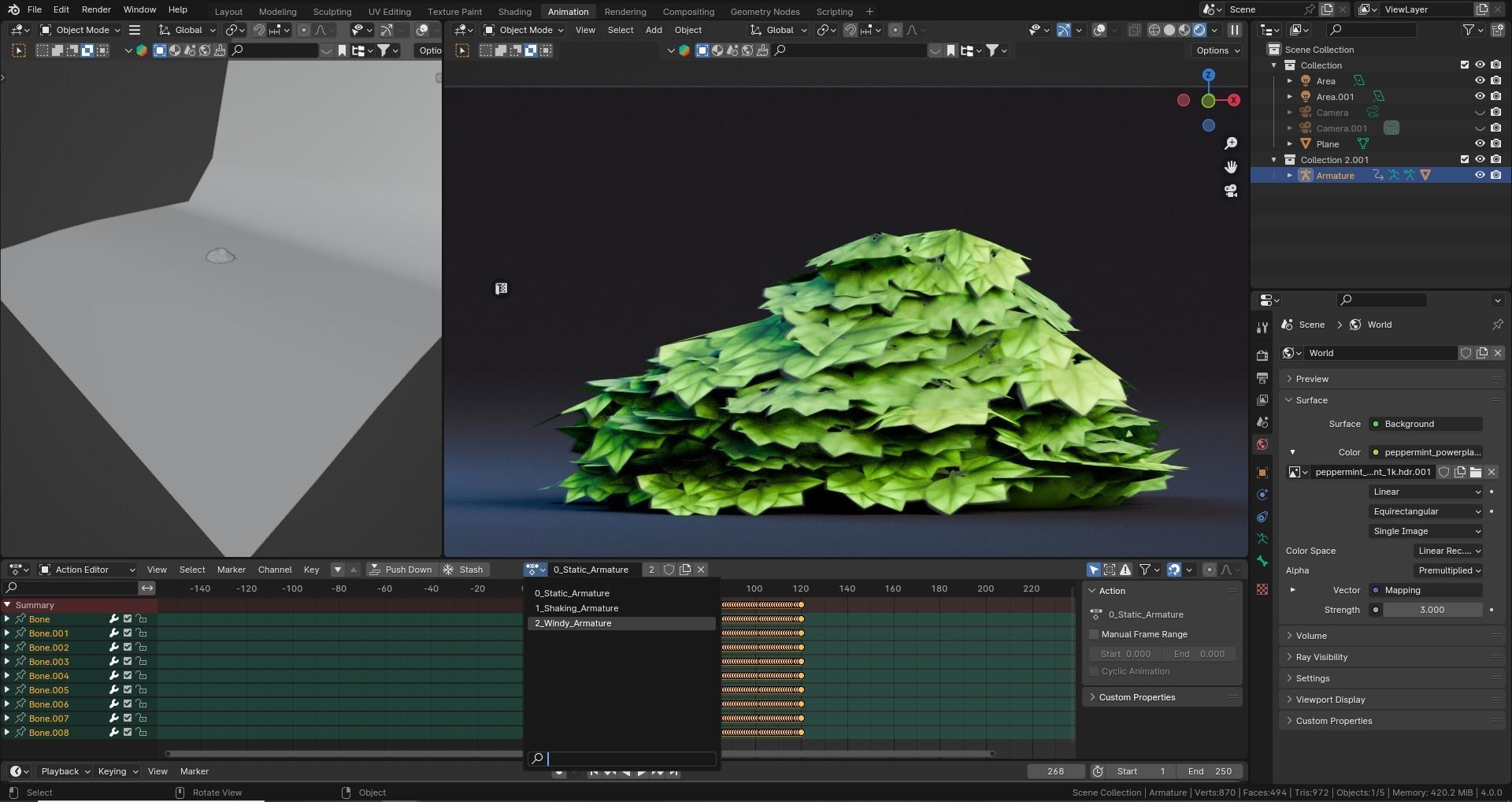Open the Playback menu in timeline

[65, 771]
